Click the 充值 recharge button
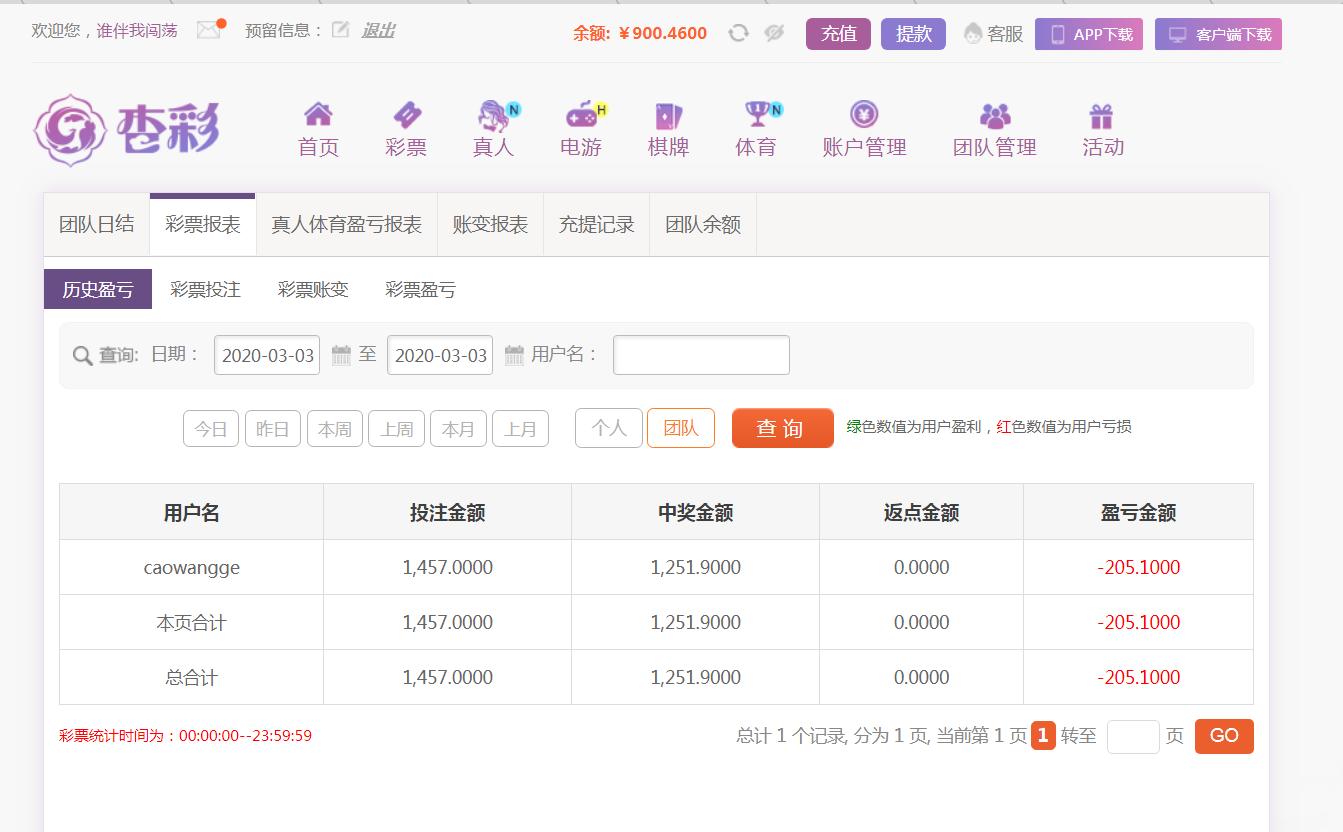The height and width of the screenshot is (832, 1343). point(838,34)
